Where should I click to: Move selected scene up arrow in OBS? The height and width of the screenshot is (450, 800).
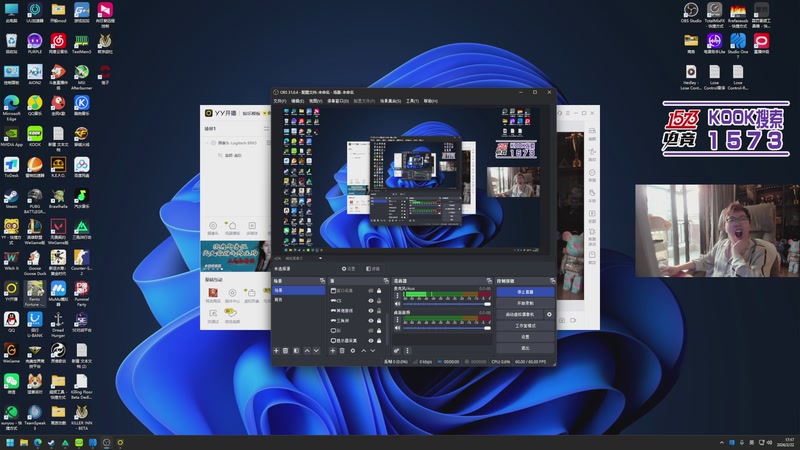tap(307, 351)
